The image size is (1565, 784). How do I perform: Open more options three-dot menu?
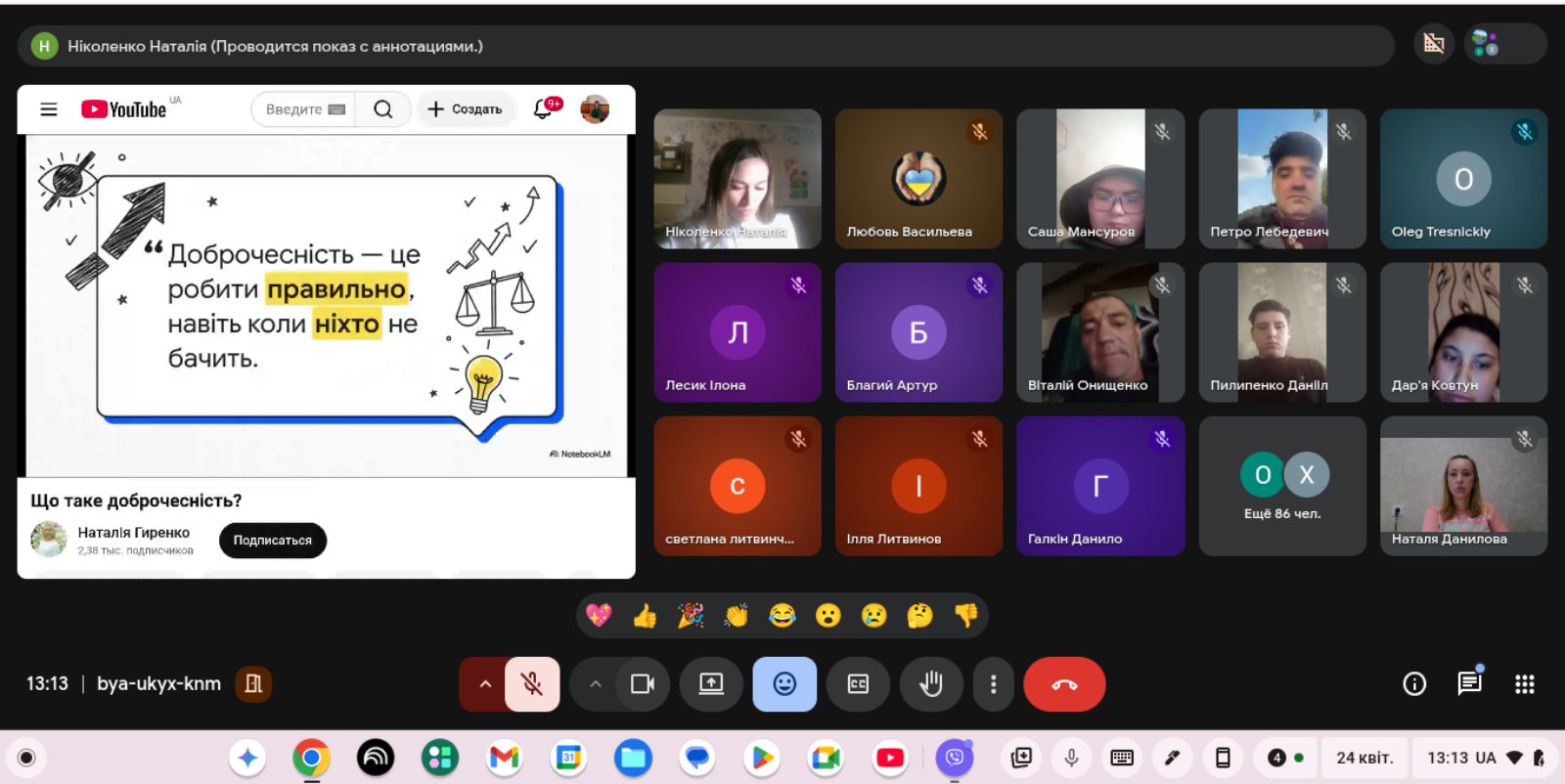click(x=993, y=684)
